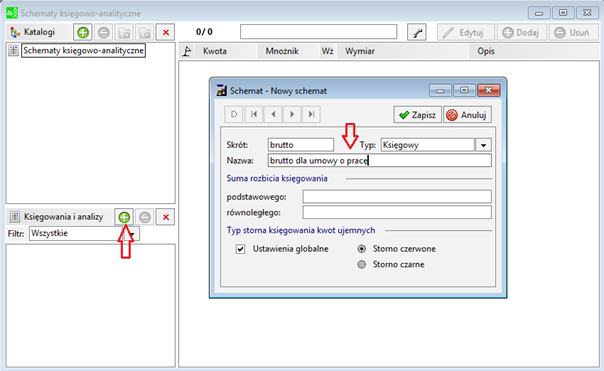Screen dimensions: 604x371
Task: Click the first folder icon in Katalogi toolbar
Action: click(124, 32)
